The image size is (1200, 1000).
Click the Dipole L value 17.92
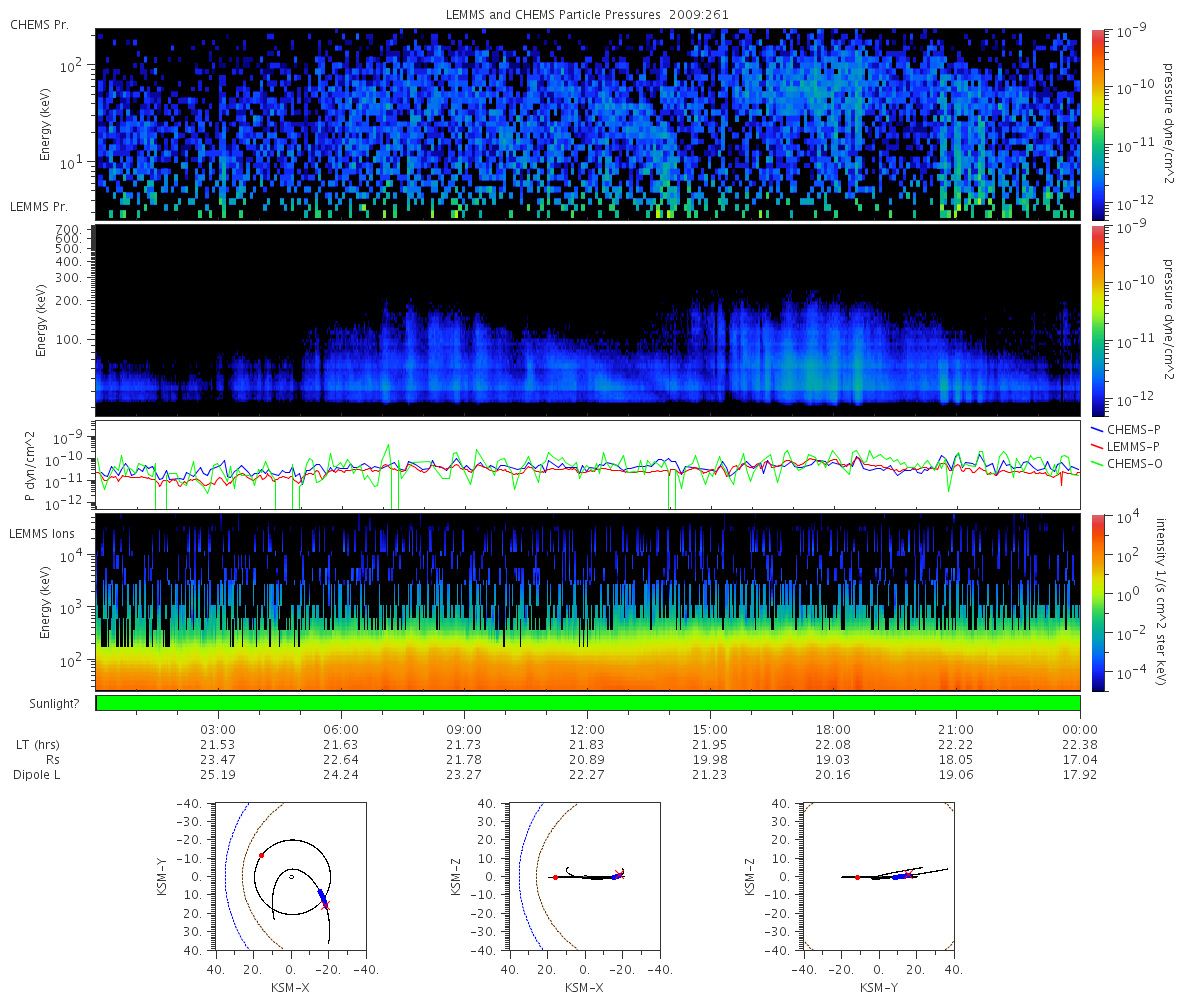1080,775
